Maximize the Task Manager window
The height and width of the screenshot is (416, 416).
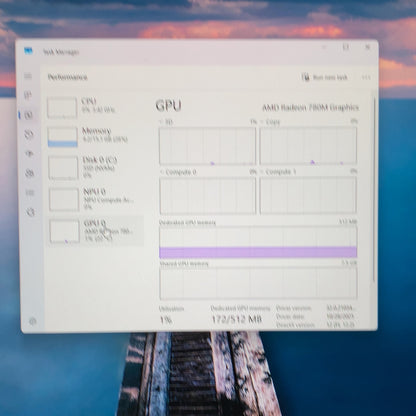tap(346, 47)
